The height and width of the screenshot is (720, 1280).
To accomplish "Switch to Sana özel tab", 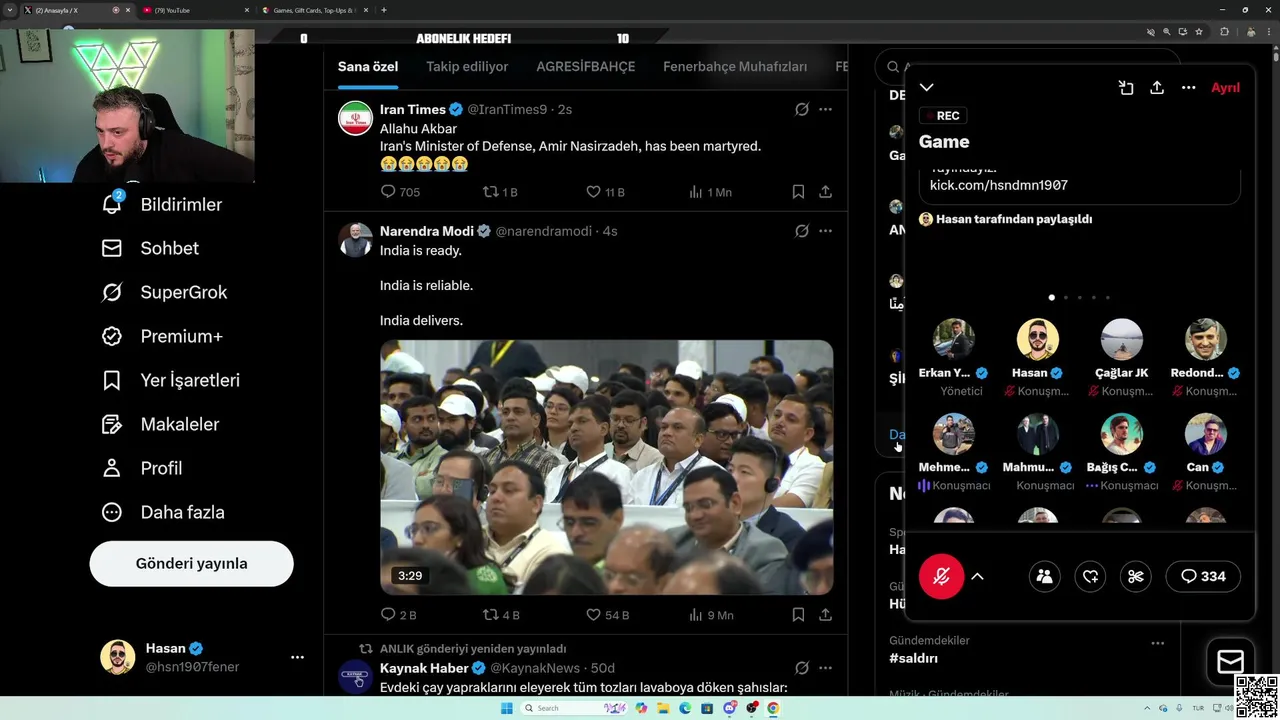I will click(x=368, y=67).
